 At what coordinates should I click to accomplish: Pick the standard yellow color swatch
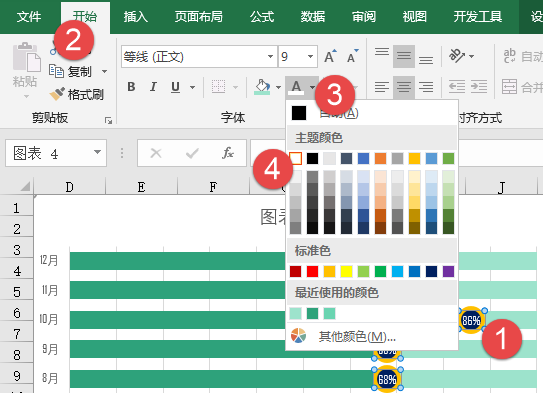pyautogui.click(x=346, y=271)
